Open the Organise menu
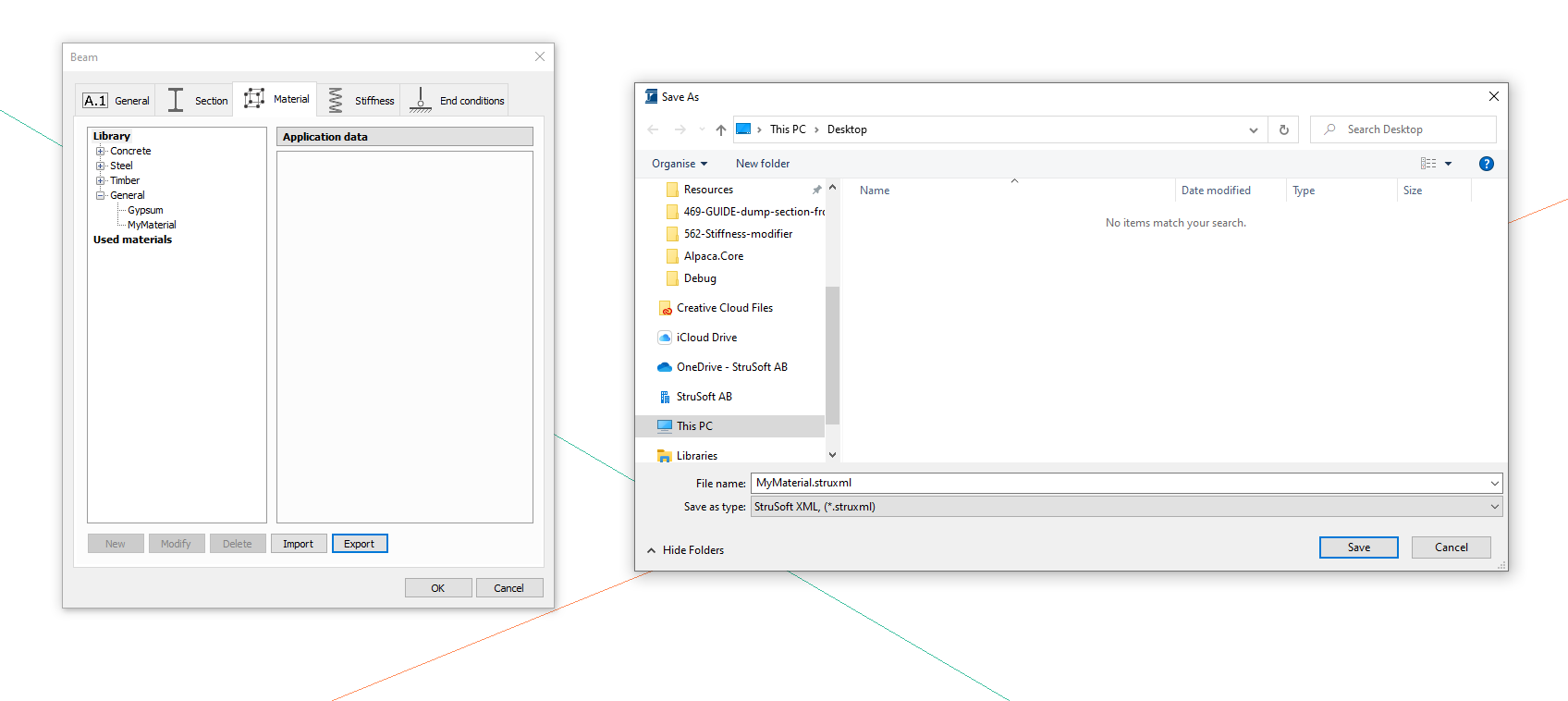The width and height of the screenshot is (1568, 701). pyautogui.click(x=679, y=164)
